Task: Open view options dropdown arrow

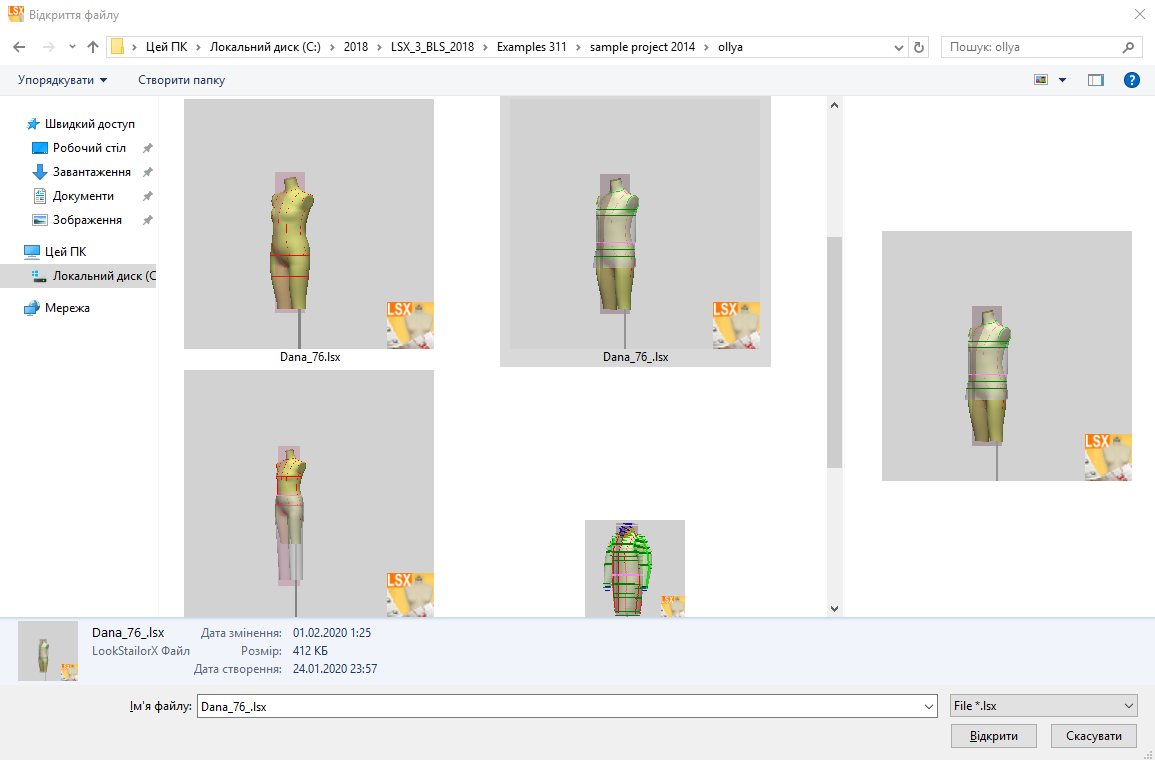Action: tap(1062, 80)
